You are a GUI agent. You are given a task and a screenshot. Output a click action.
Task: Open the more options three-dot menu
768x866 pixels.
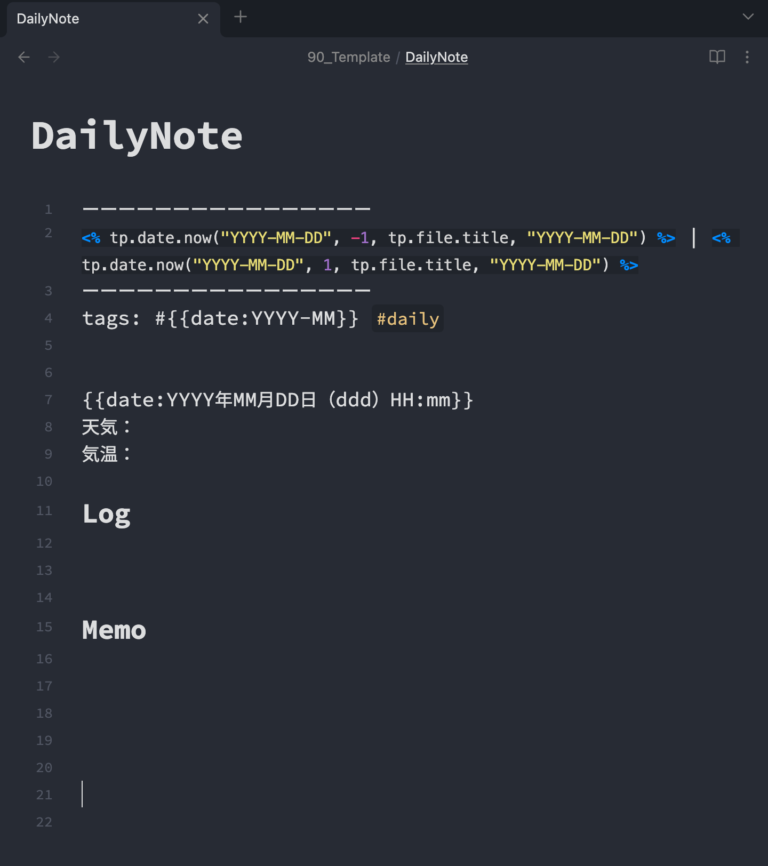(x=747, y=57)
